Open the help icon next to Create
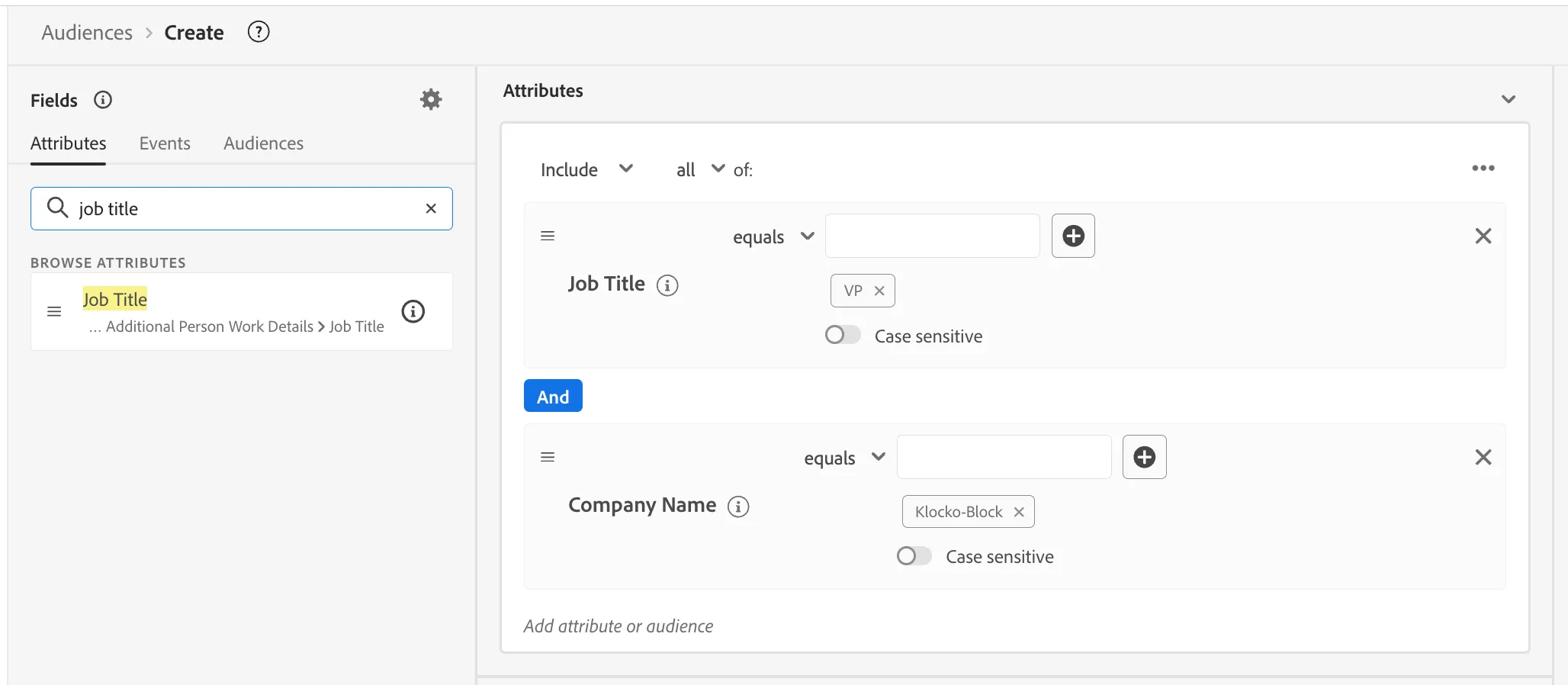1568x685 pixels. point(259,32)
